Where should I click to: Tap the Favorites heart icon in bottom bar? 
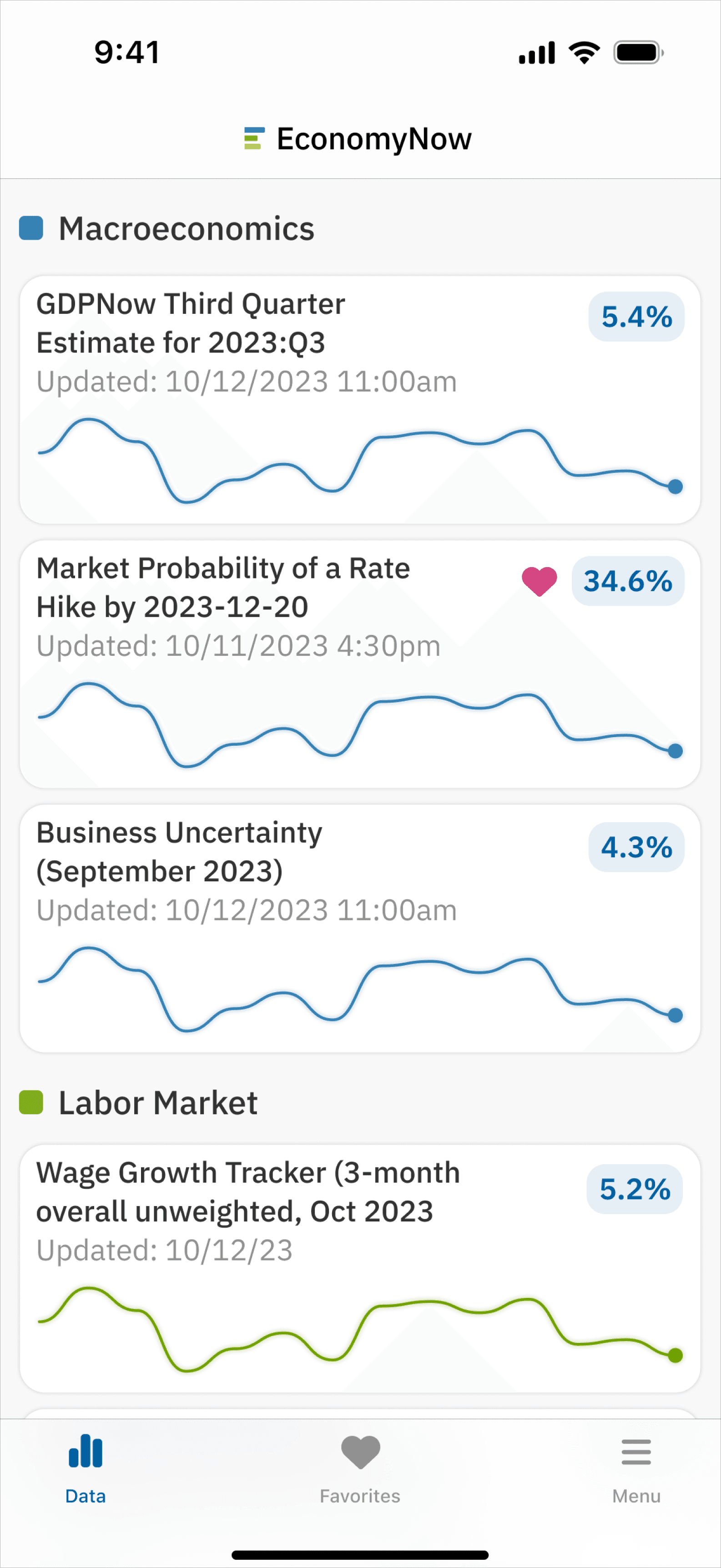coord(360,1452)
